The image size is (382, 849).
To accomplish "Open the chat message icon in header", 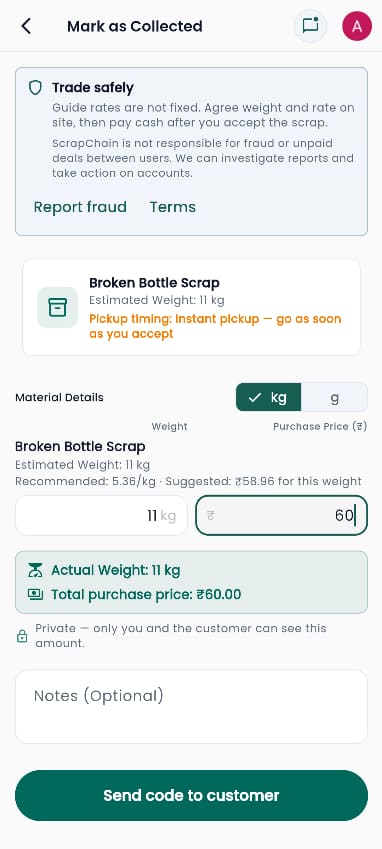I will (310, 26).
